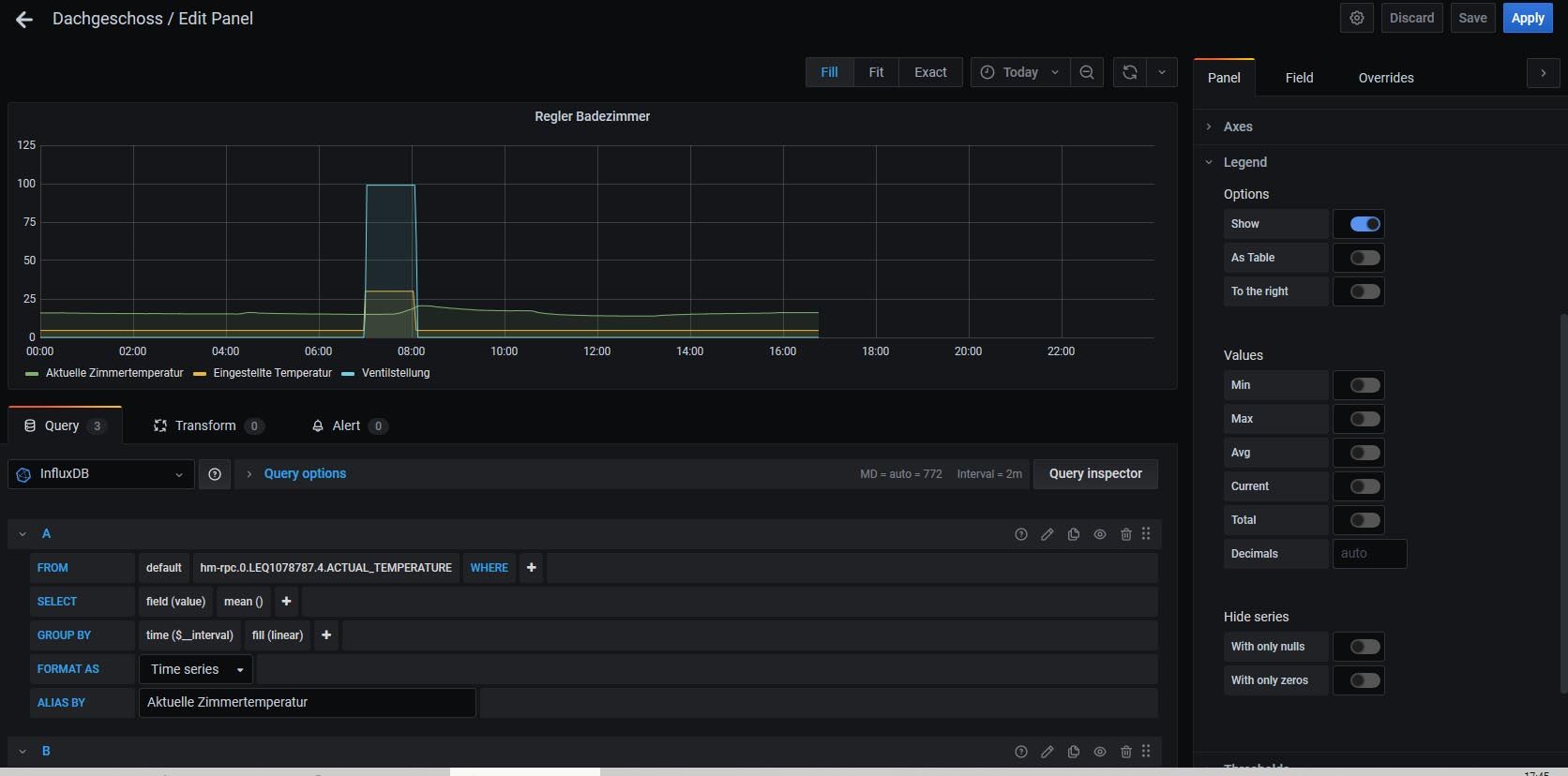Expand the Axes section

click(x=1238, y=127)
